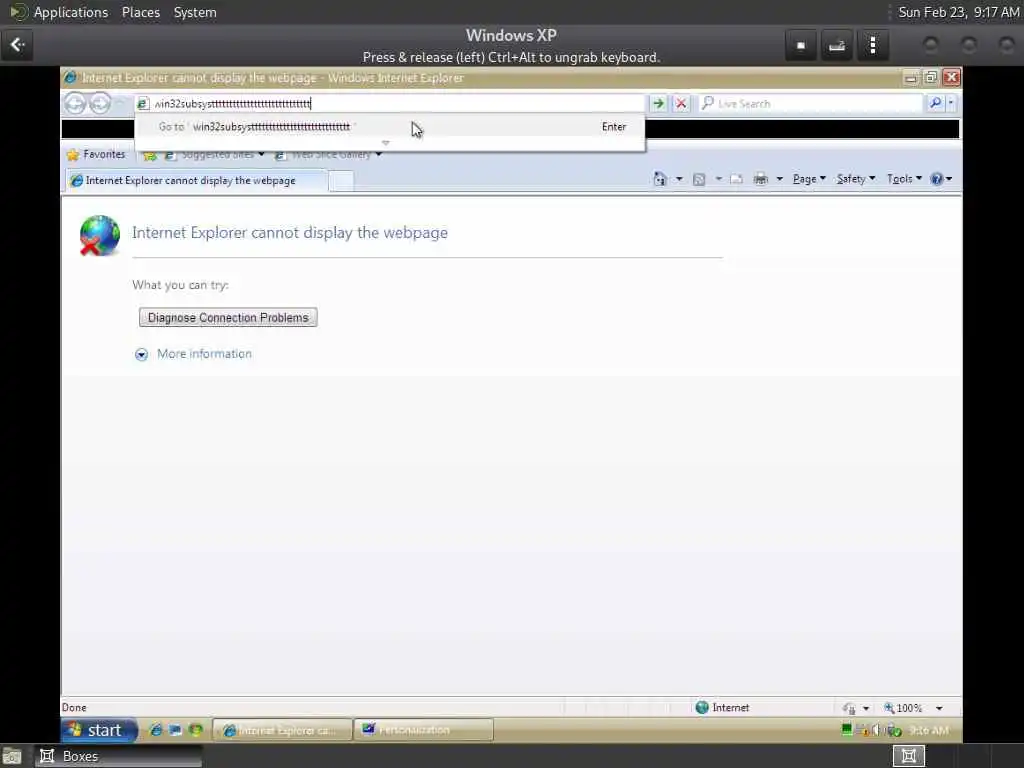Image resolution: width=1024 pixels, height=768 pixels.
Task: Click the green Go arrow button
Action: (x=658, y=103)
